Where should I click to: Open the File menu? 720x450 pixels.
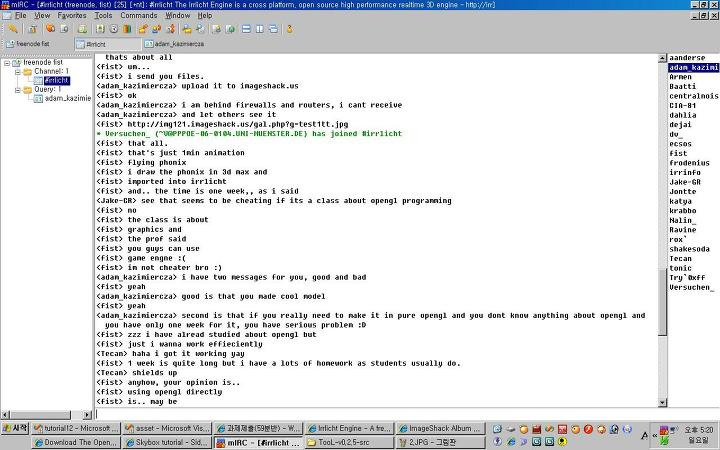[21, 16]
